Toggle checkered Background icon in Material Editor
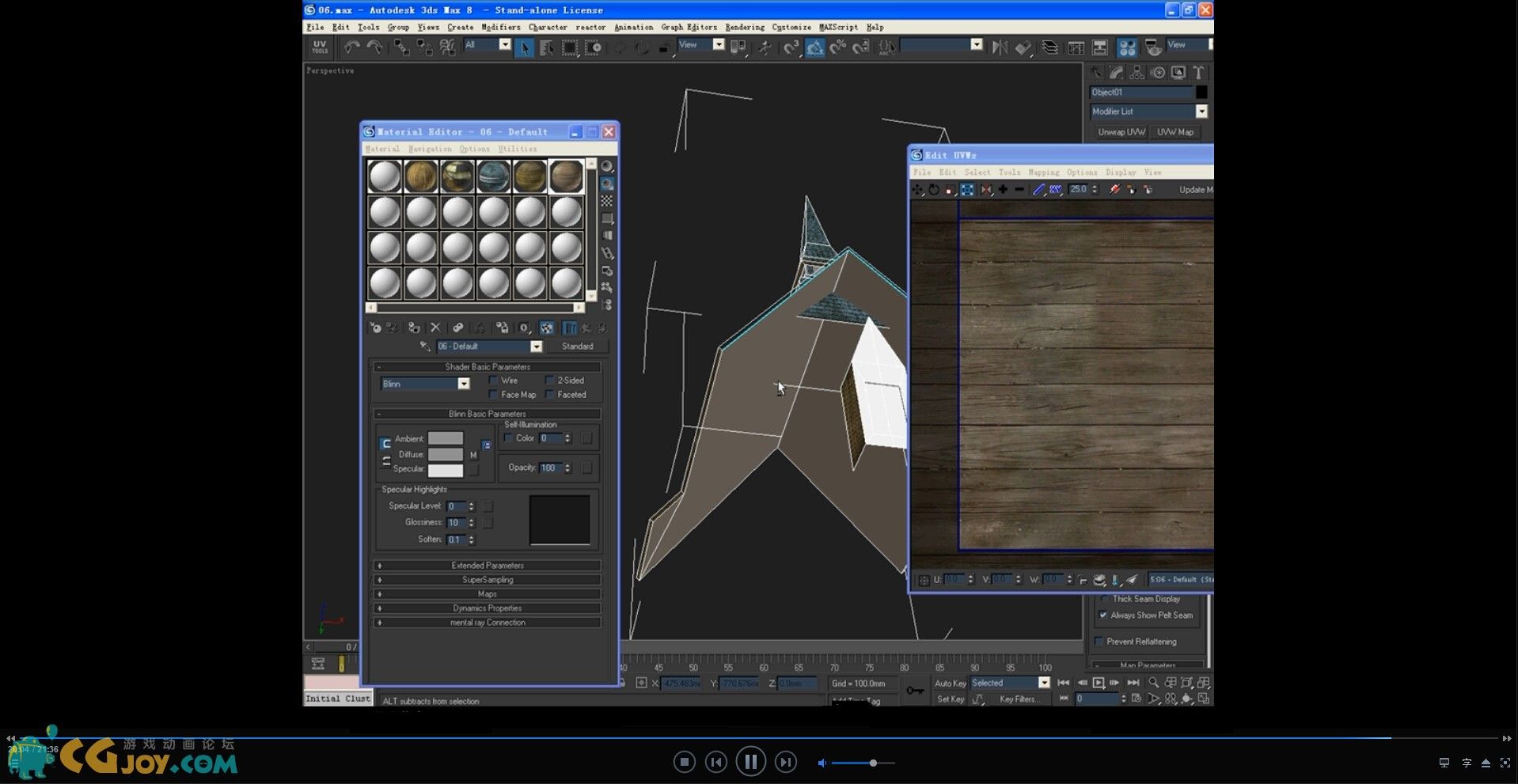Viewport: 1518px width, 784px height. point(607,201)
